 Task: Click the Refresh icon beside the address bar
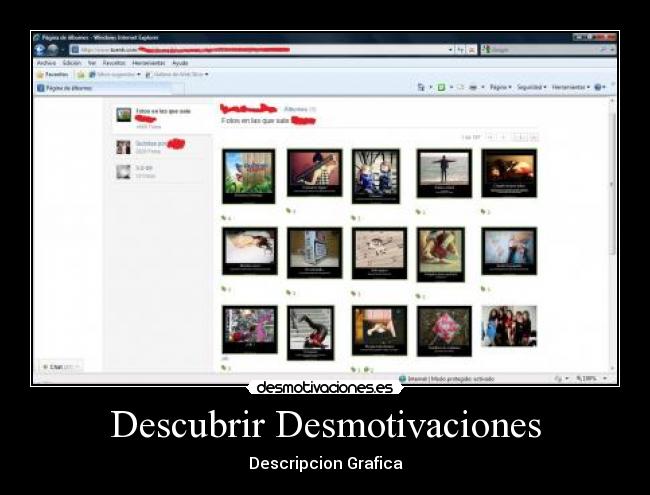(461, 50)
